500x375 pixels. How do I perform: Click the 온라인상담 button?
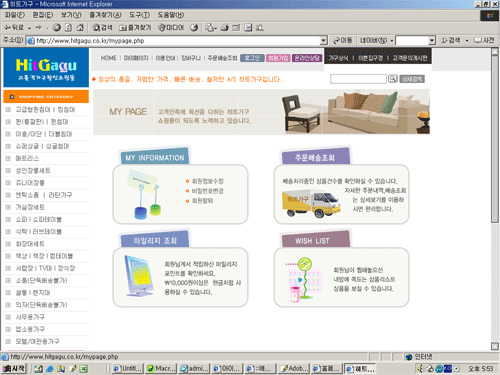(307, 58)
